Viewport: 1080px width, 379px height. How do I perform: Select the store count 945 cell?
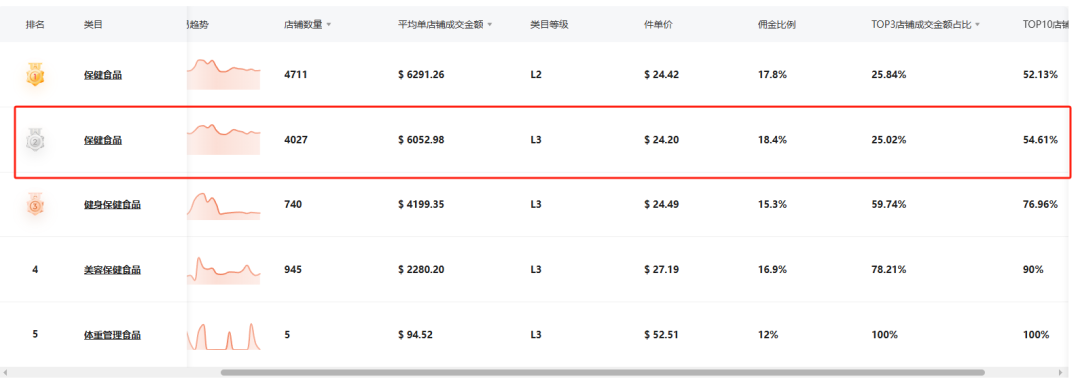tap(293, 270)
